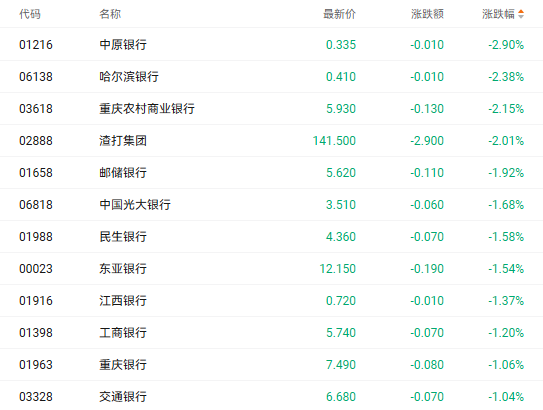Screen dimensions: 543x410
Task: Select the 代码 column header
Action: click(x=30, y=14)
